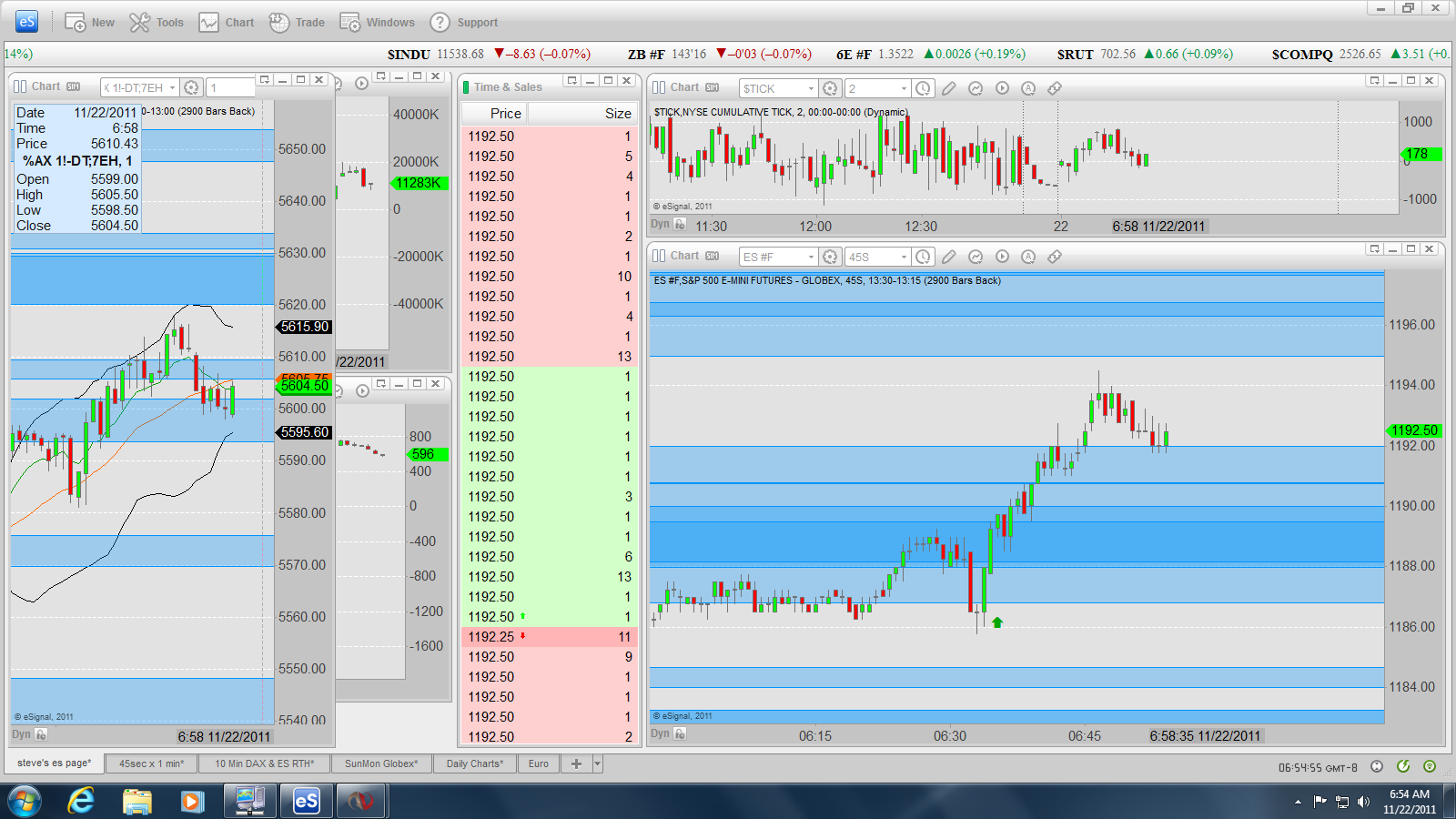Switch to steve's es page tab
This screenshot has height=819, width=1456.
point(54,763)
